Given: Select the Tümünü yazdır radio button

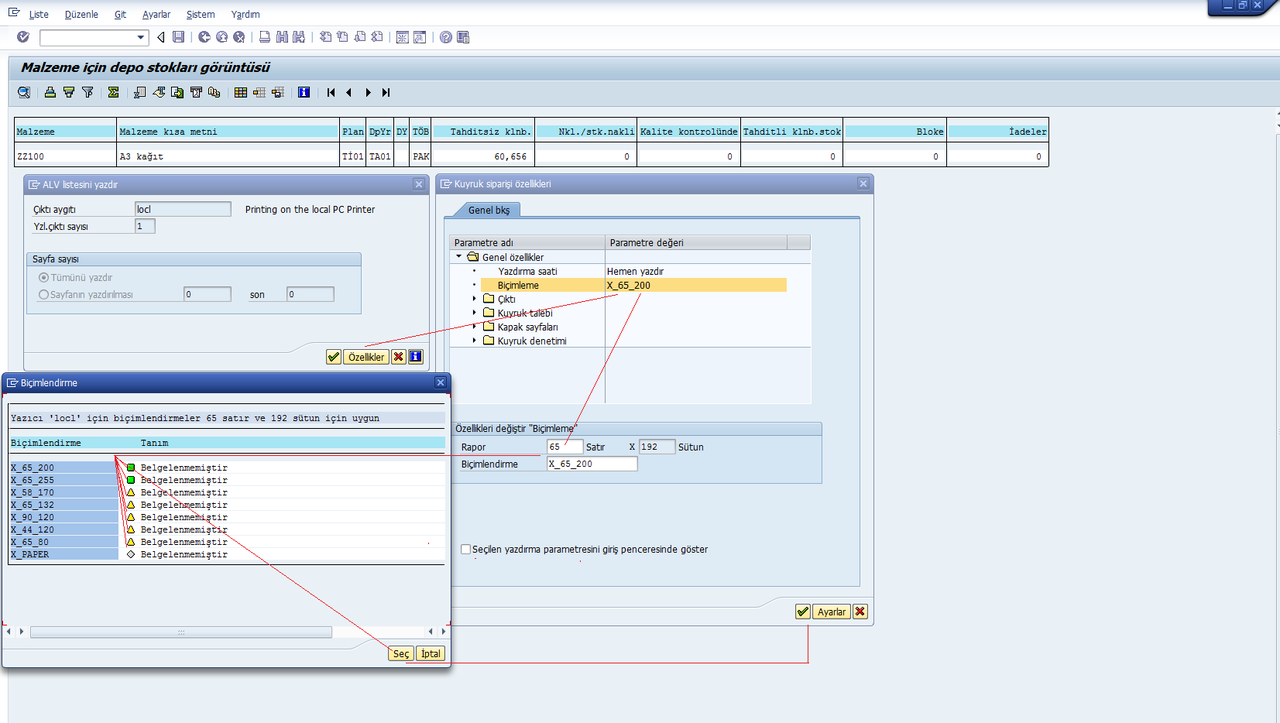Looking at the screenshot, I should (43, 277).
